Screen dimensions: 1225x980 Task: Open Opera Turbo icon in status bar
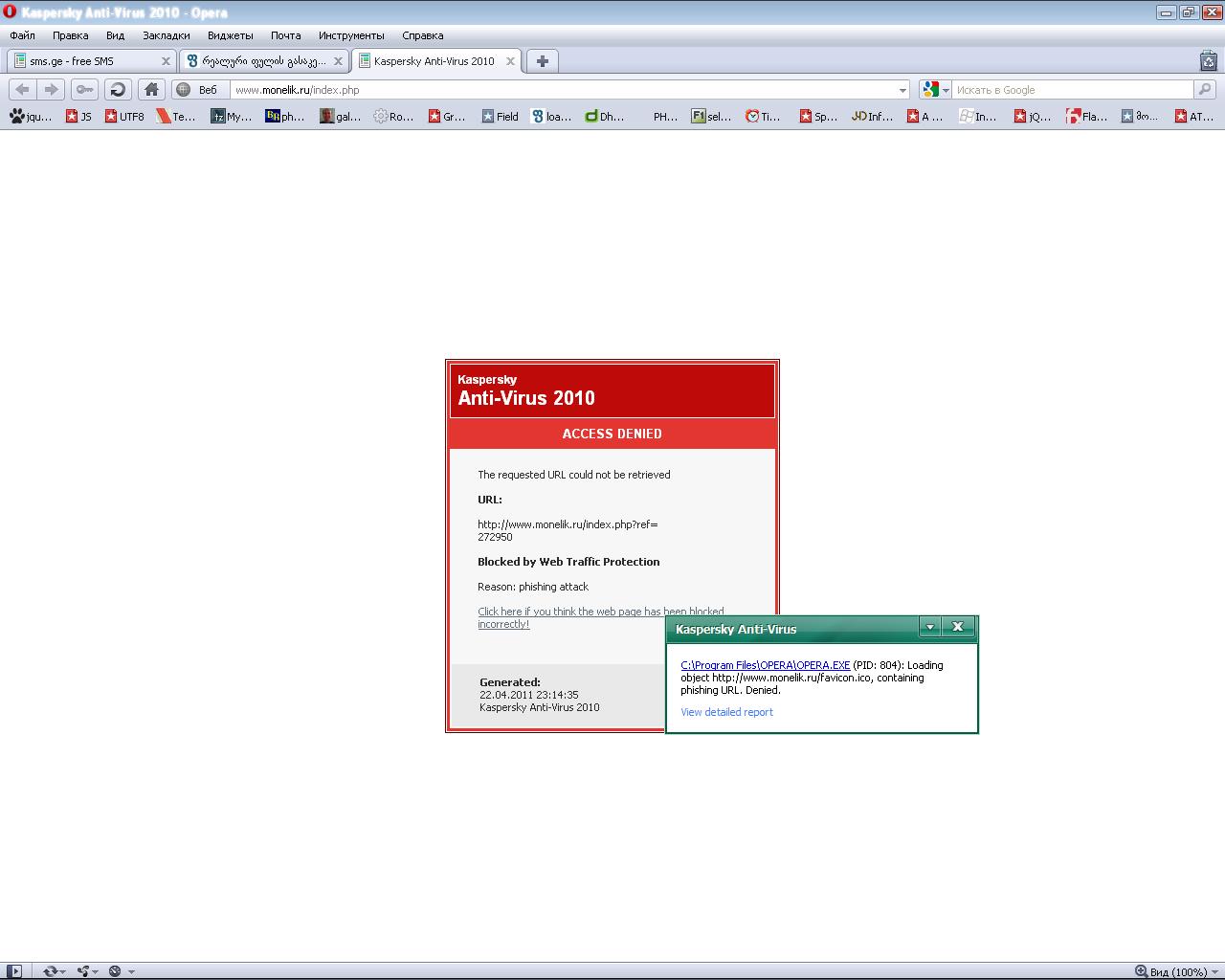click(115, 971)
